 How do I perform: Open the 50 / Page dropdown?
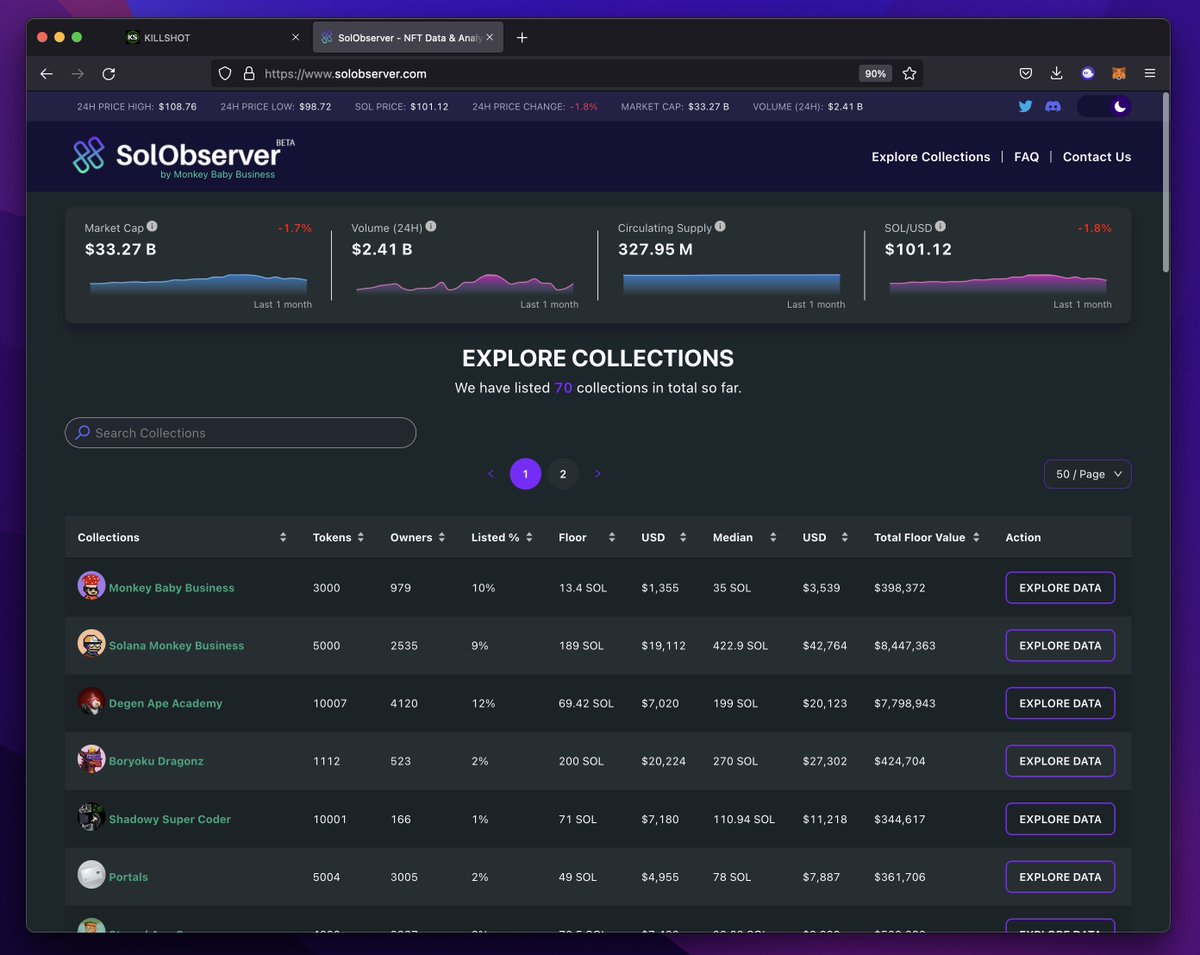pyautogui.click(x=1087, y=473)
